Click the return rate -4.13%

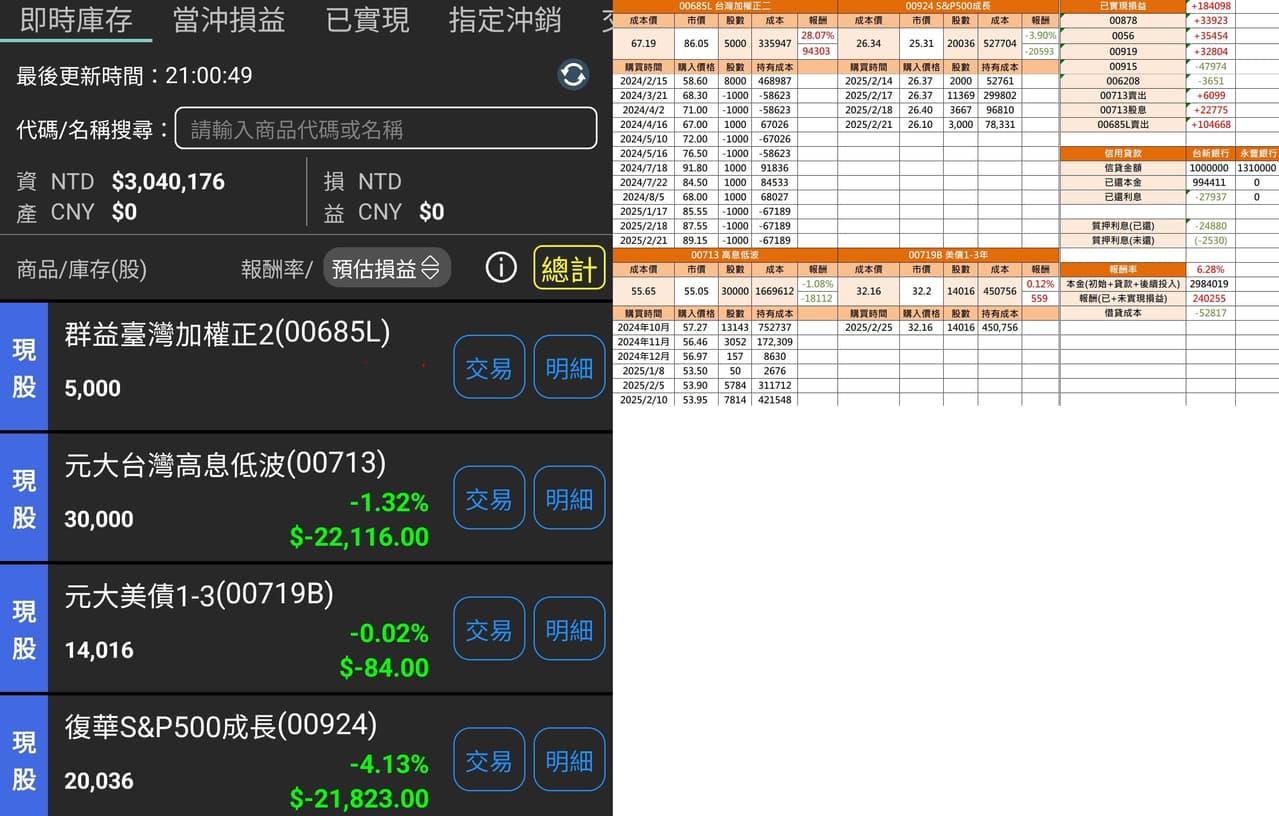point(389,765)
